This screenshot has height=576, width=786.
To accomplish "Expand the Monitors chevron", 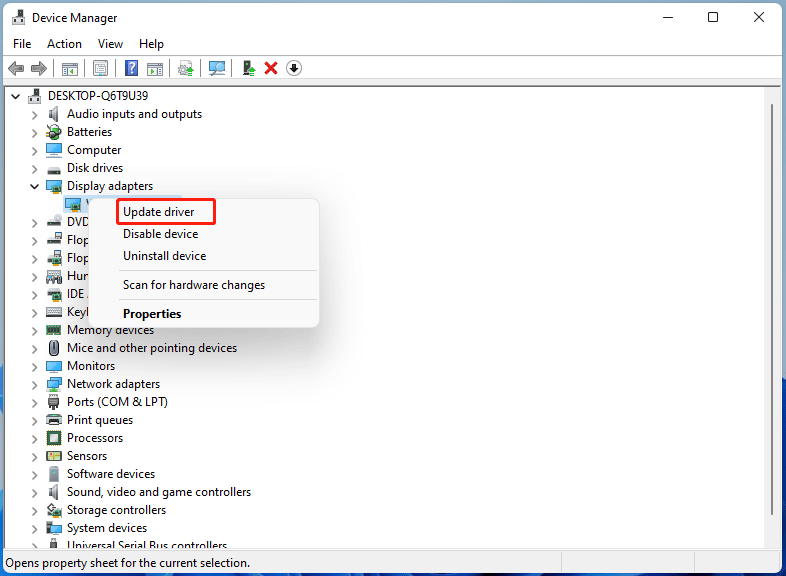I will coord(34,367).
